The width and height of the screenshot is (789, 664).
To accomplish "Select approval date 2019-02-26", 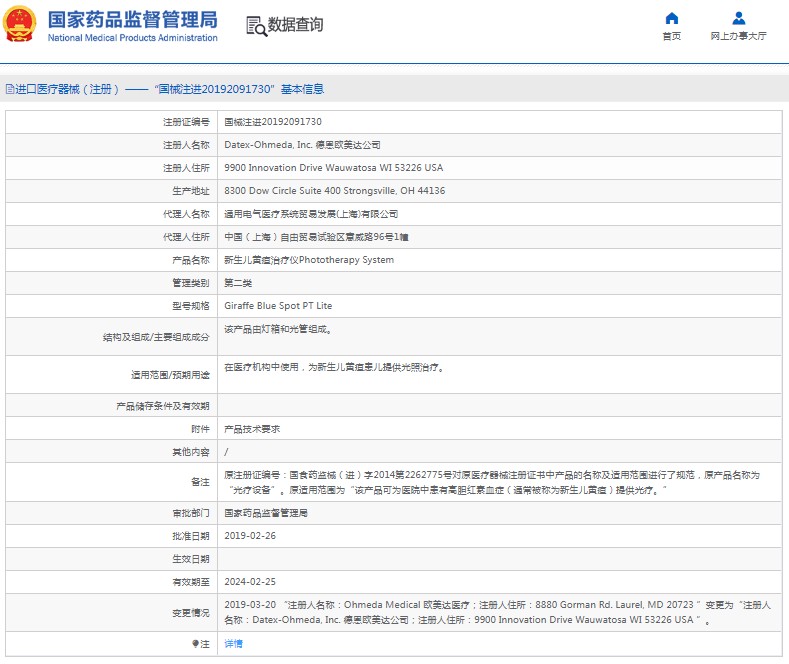I will click(x=250, y=536).
